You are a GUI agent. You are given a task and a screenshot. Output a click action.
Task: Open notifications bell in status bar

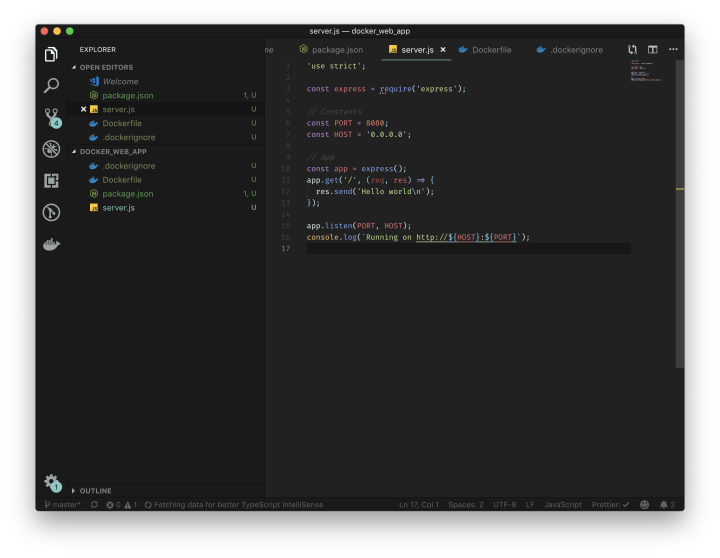click(663, 505)
